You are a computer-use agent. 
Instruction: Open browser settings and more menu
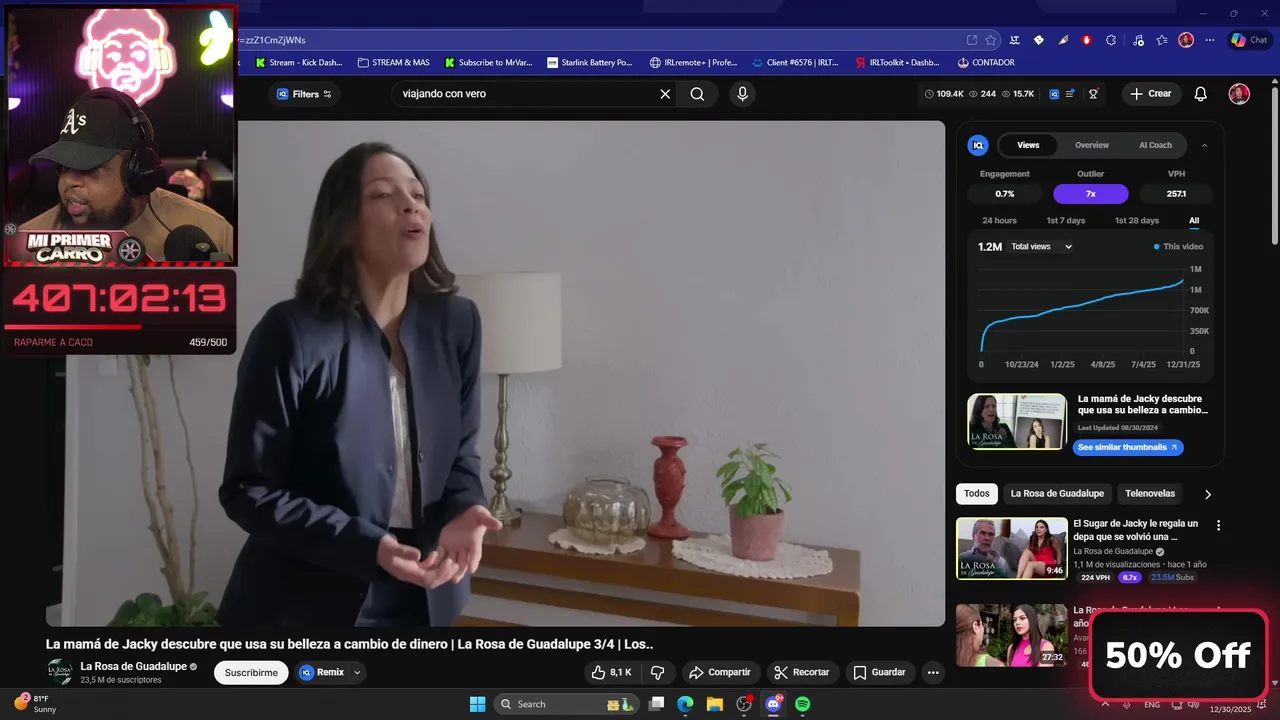pos(1210,40)
